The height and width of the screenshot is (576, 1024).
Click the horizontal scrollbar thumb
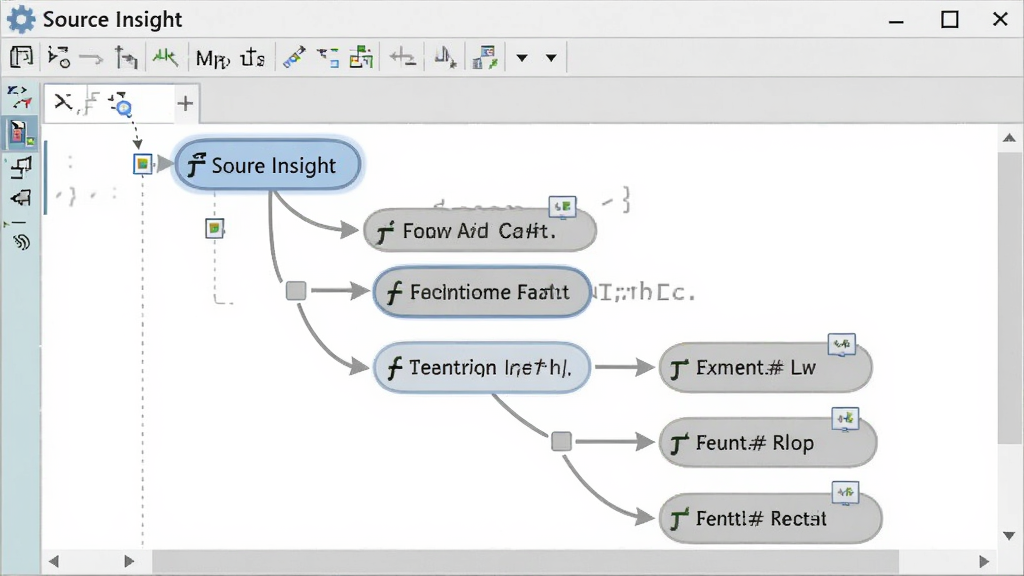(x=525, y=561)
